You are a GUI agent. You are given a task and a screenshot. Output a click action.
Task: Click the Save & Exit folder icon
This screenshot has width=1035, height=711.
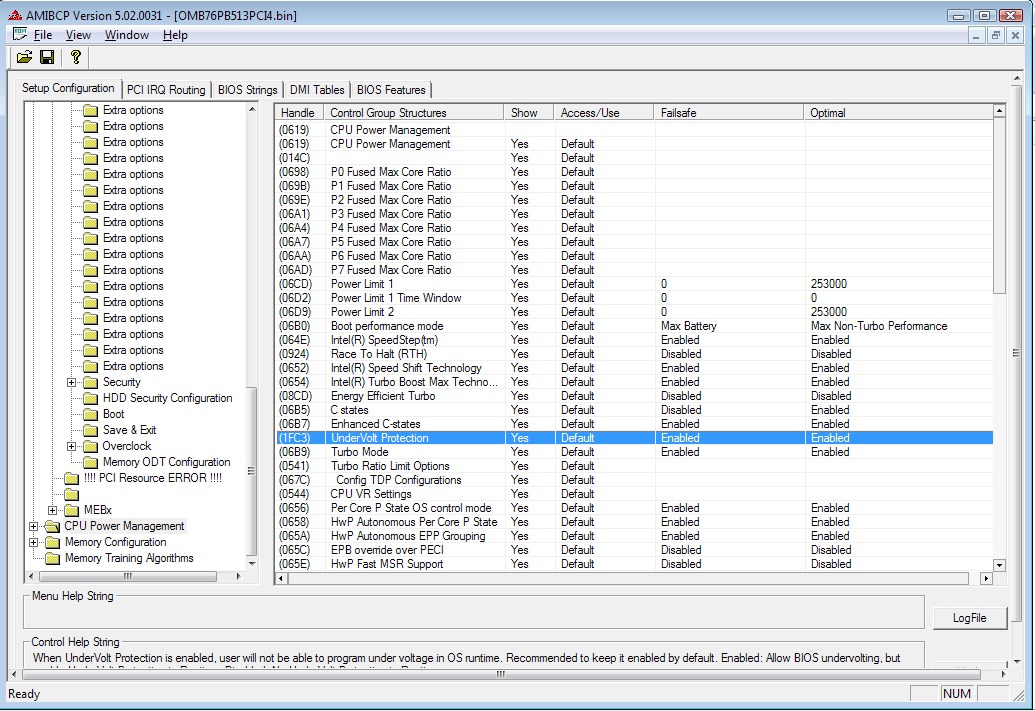coord(90,430)
